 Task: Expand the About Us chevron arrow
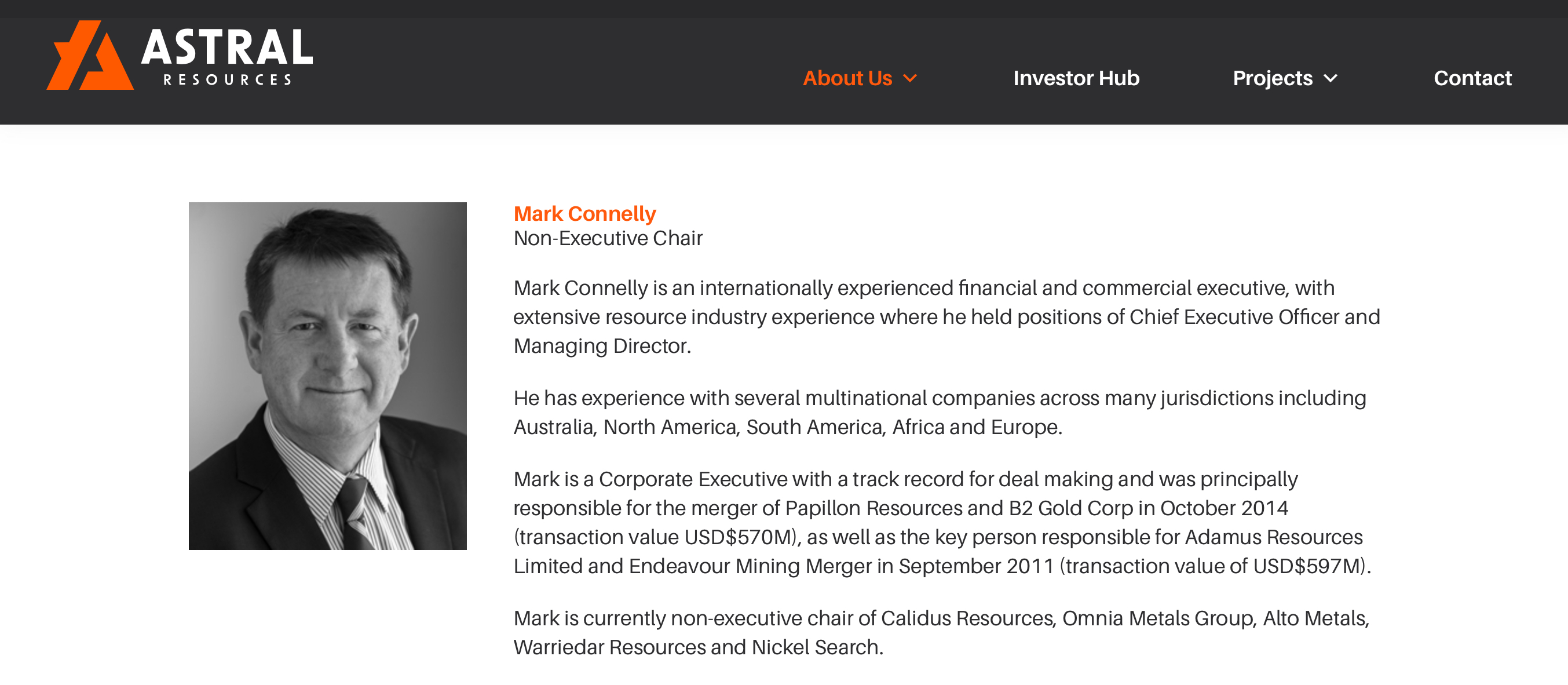(x=910, y=79)
